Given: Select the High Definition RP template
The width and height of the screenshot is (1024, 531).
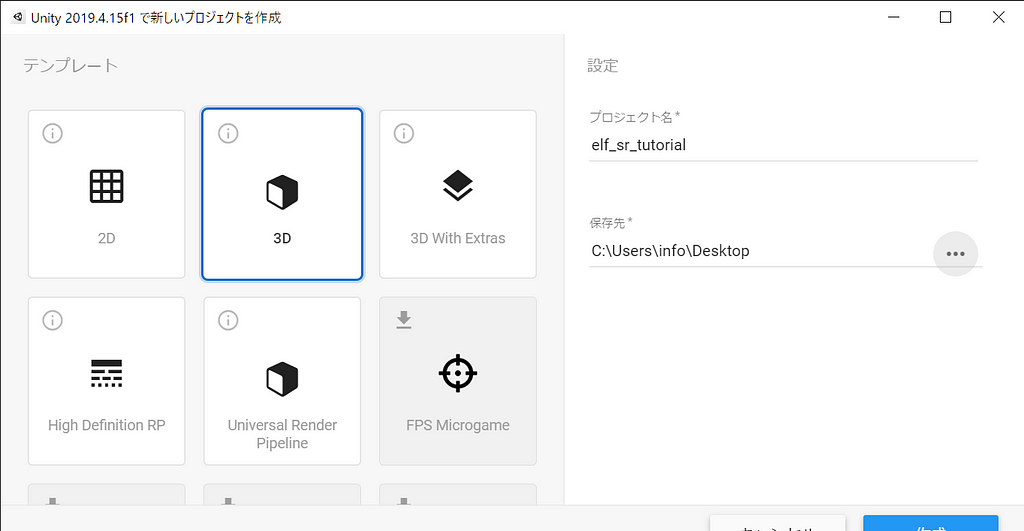Looking at the screenshot, I should tap(106, 381).
